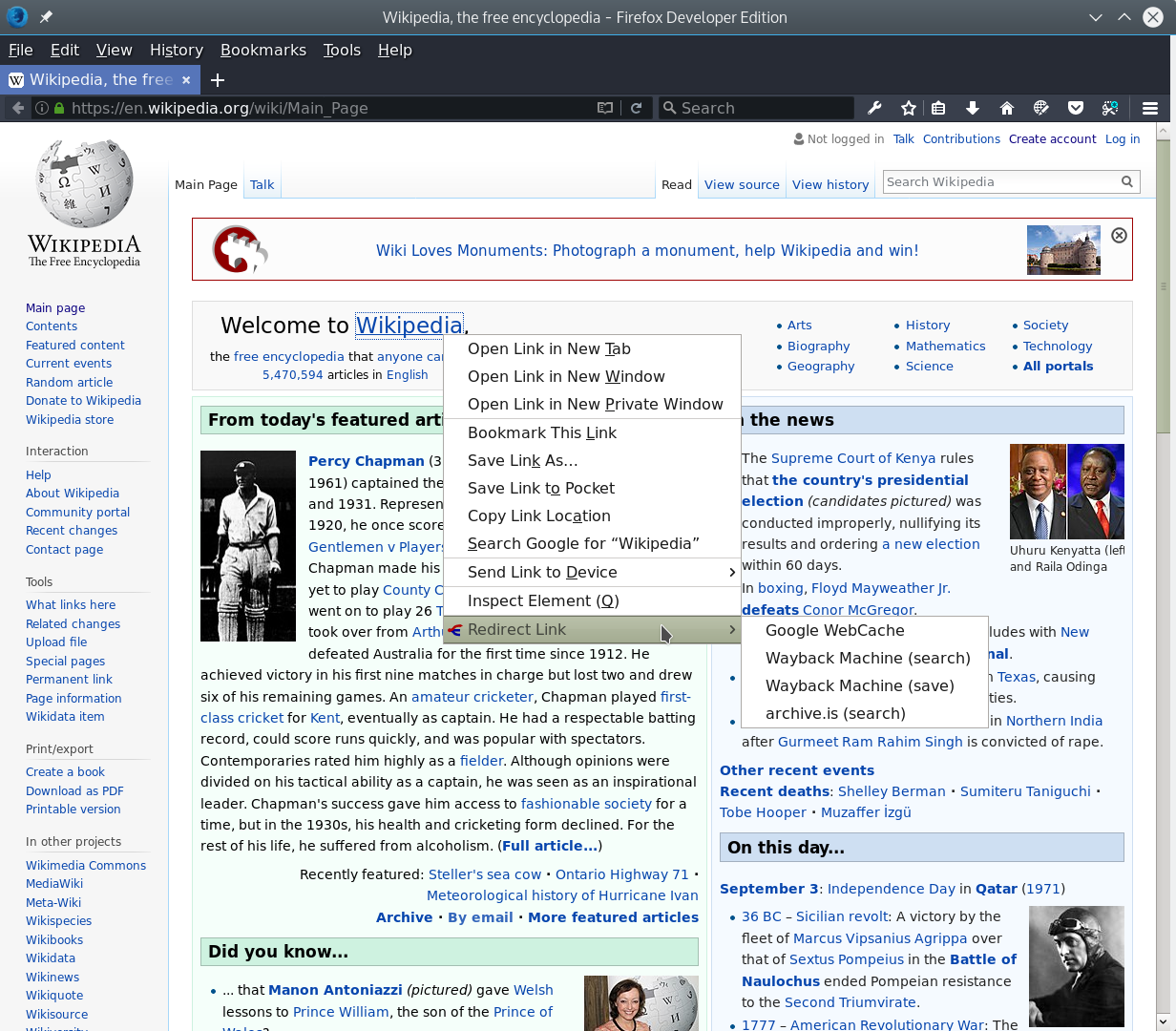
Task: Open the File menu
Action: point(21,50)
